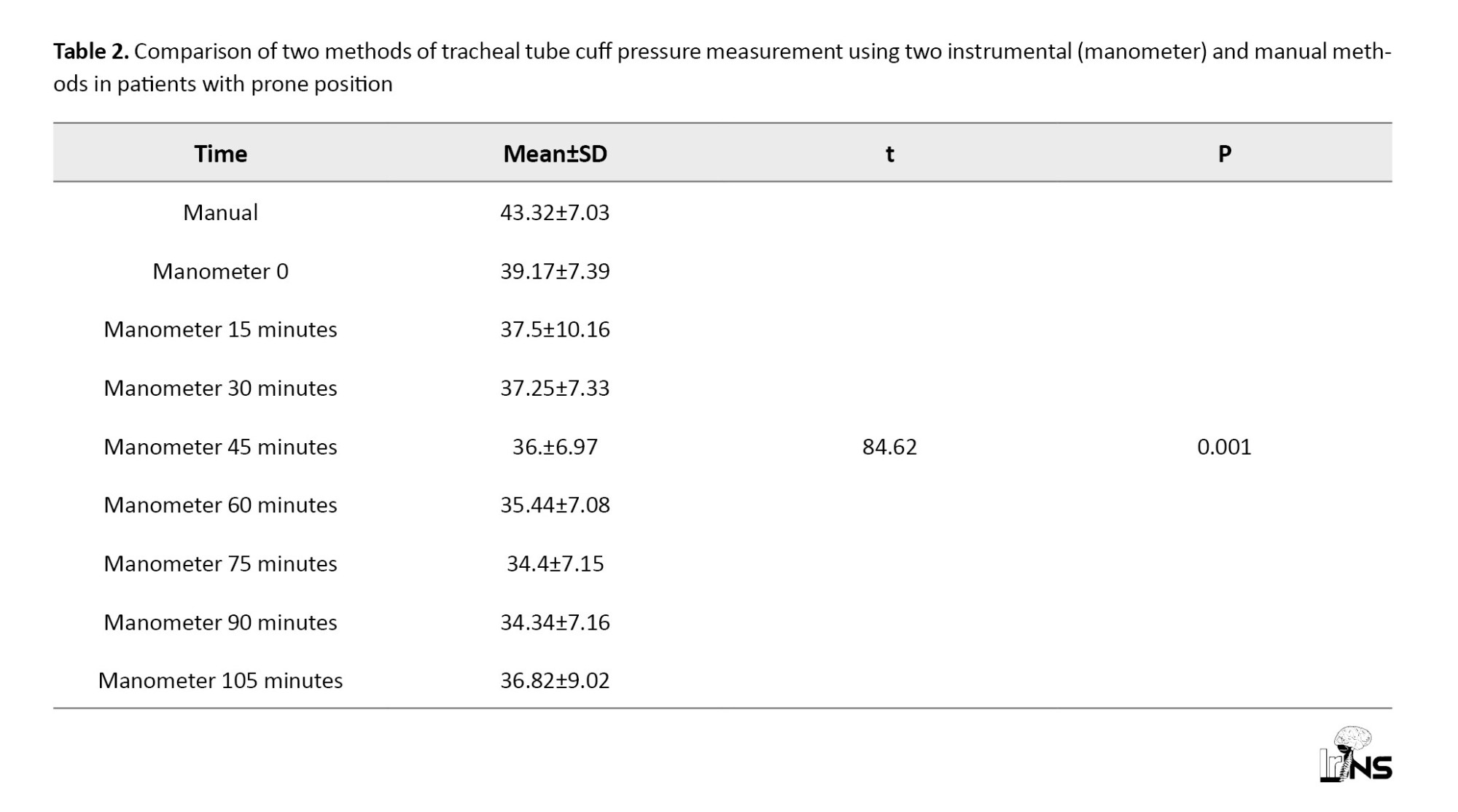
Task: Click the bold Table 2. caption label
Action: point(90,52)
